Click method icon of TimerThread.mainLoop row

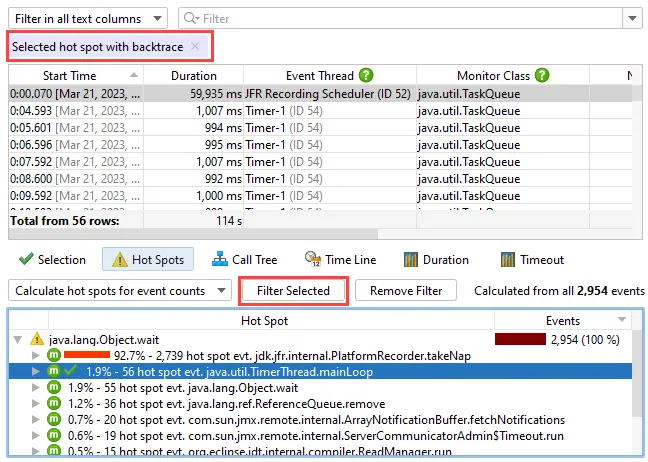[x=54, y=371]
